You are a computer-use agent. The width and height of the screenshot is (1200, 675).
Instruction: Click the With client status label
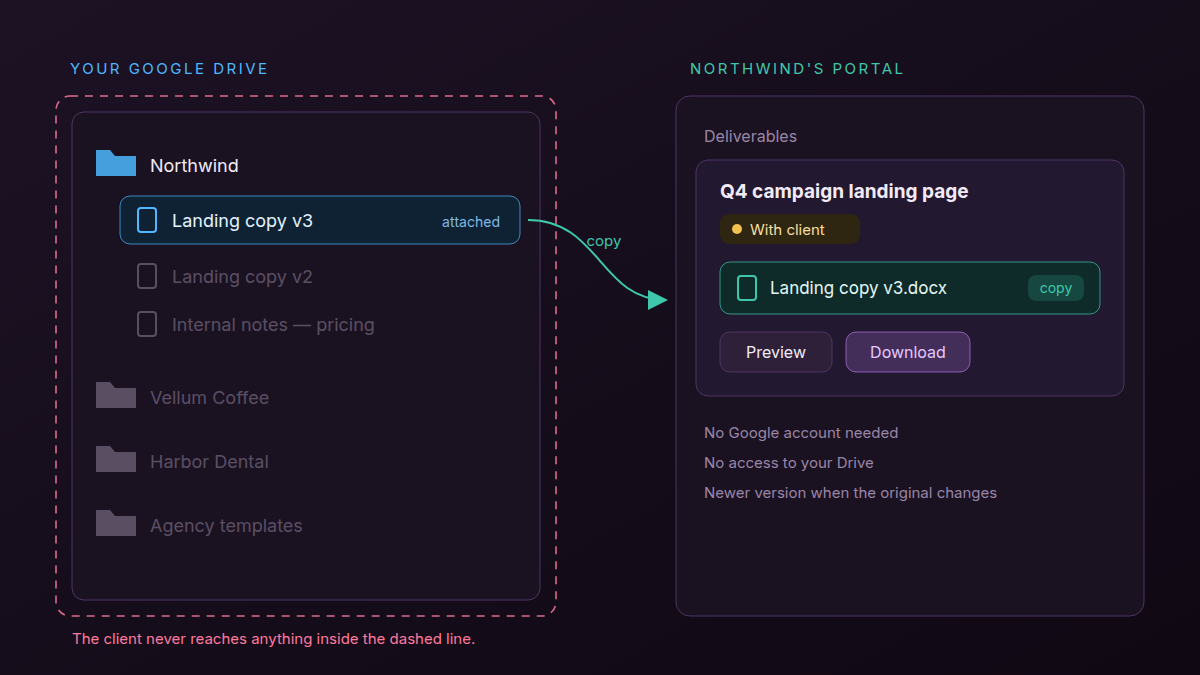(787, 230)
